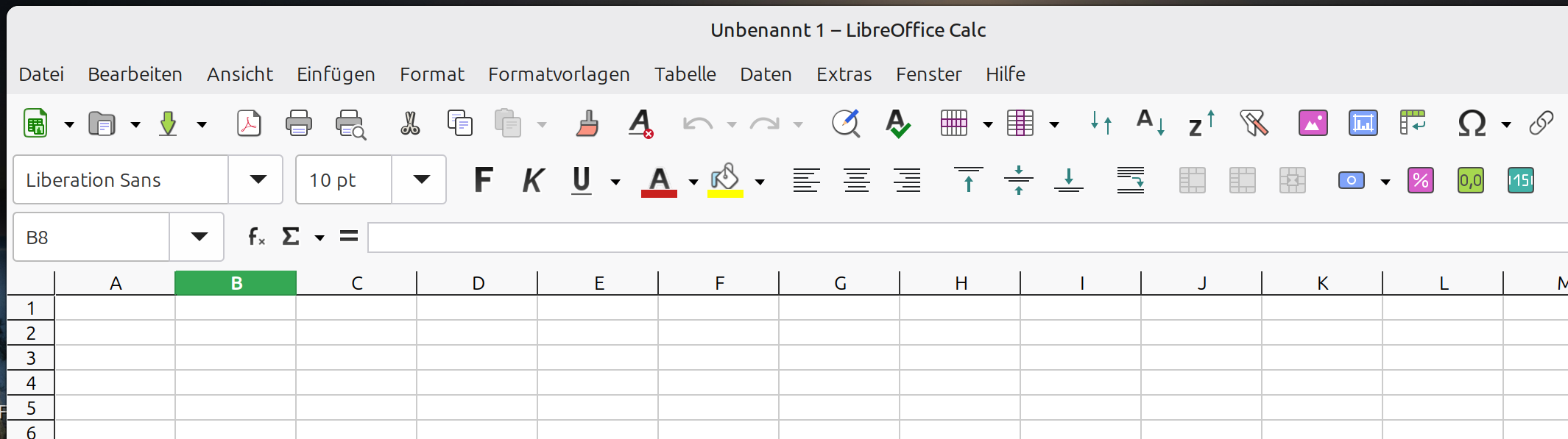
Task: Toggle the Wrap Text button
Action: click(1130, 180)
